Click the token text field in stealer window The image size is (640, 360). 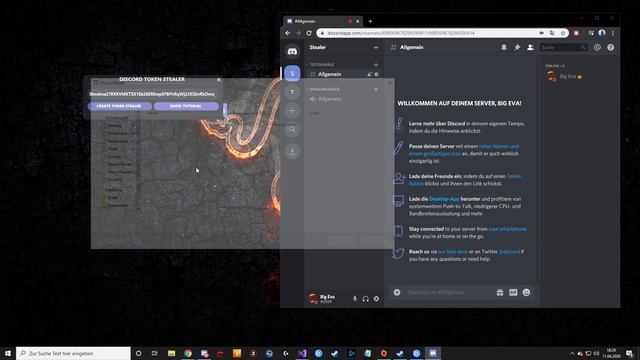point(152,94)
